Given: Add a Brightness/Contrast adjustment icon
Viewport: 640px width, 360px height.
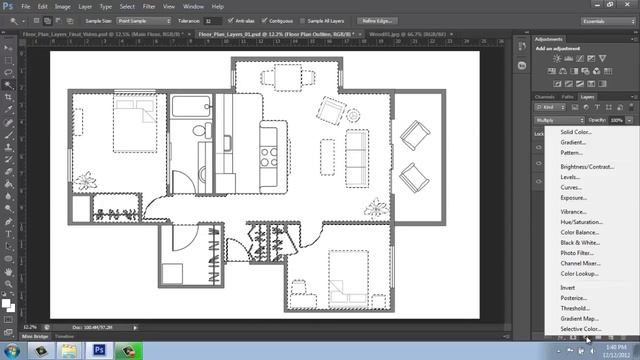Looking at the screenshot, I should pyautogui.click(x=557, y=59).
